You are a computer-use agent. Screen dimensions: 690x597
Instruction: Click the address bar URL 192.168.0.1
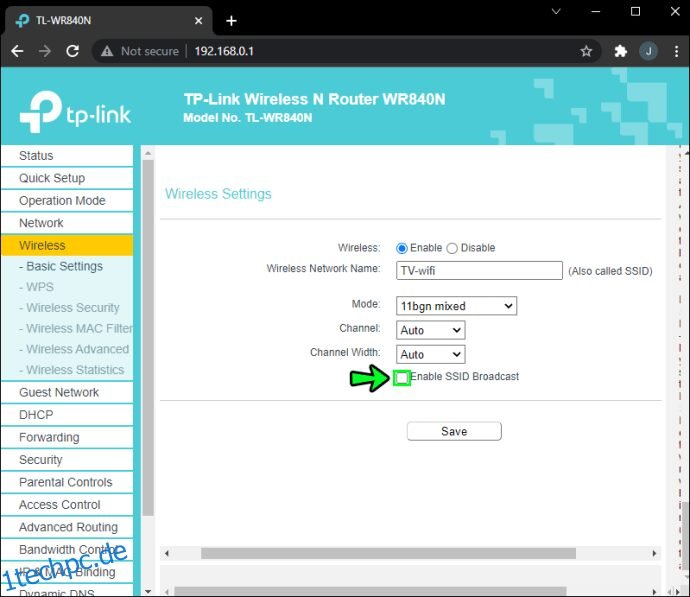click(x=224, y=51)
